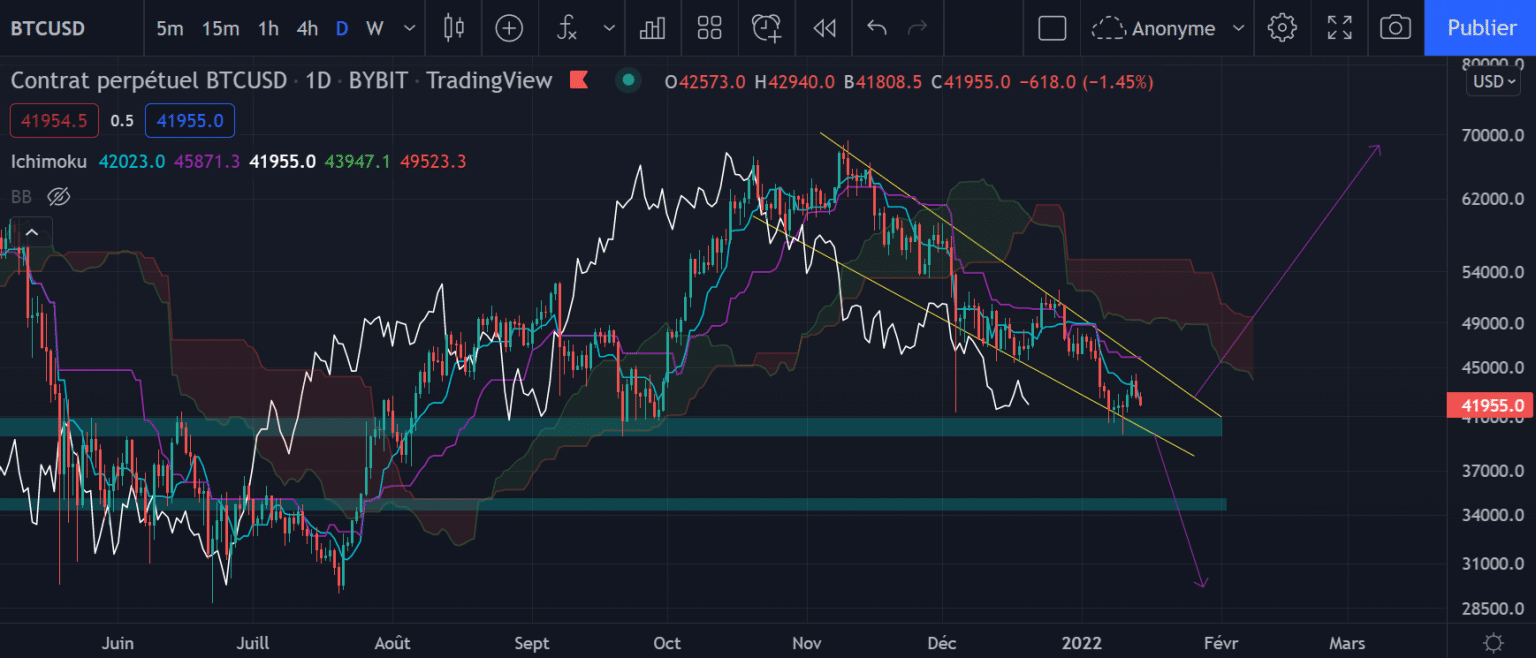1536x658 pixels.
Task: Create an alert with the alarm clock icon
Action: click(x=767, y=28)
